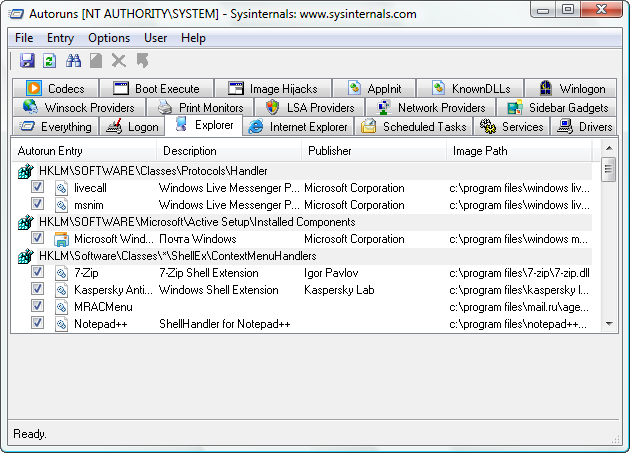Click the Delete X toolbar icon
The height and width of the screenshot is (453, 630).
pos(119,61)
